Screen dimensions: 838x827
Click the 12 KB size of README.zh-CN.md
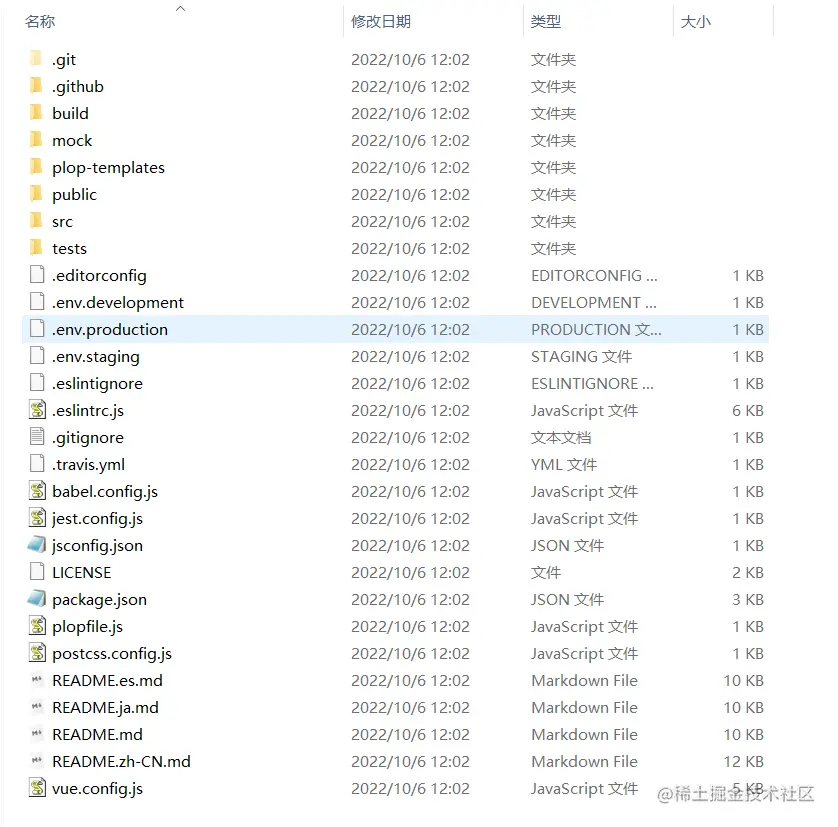click(743, 761)
